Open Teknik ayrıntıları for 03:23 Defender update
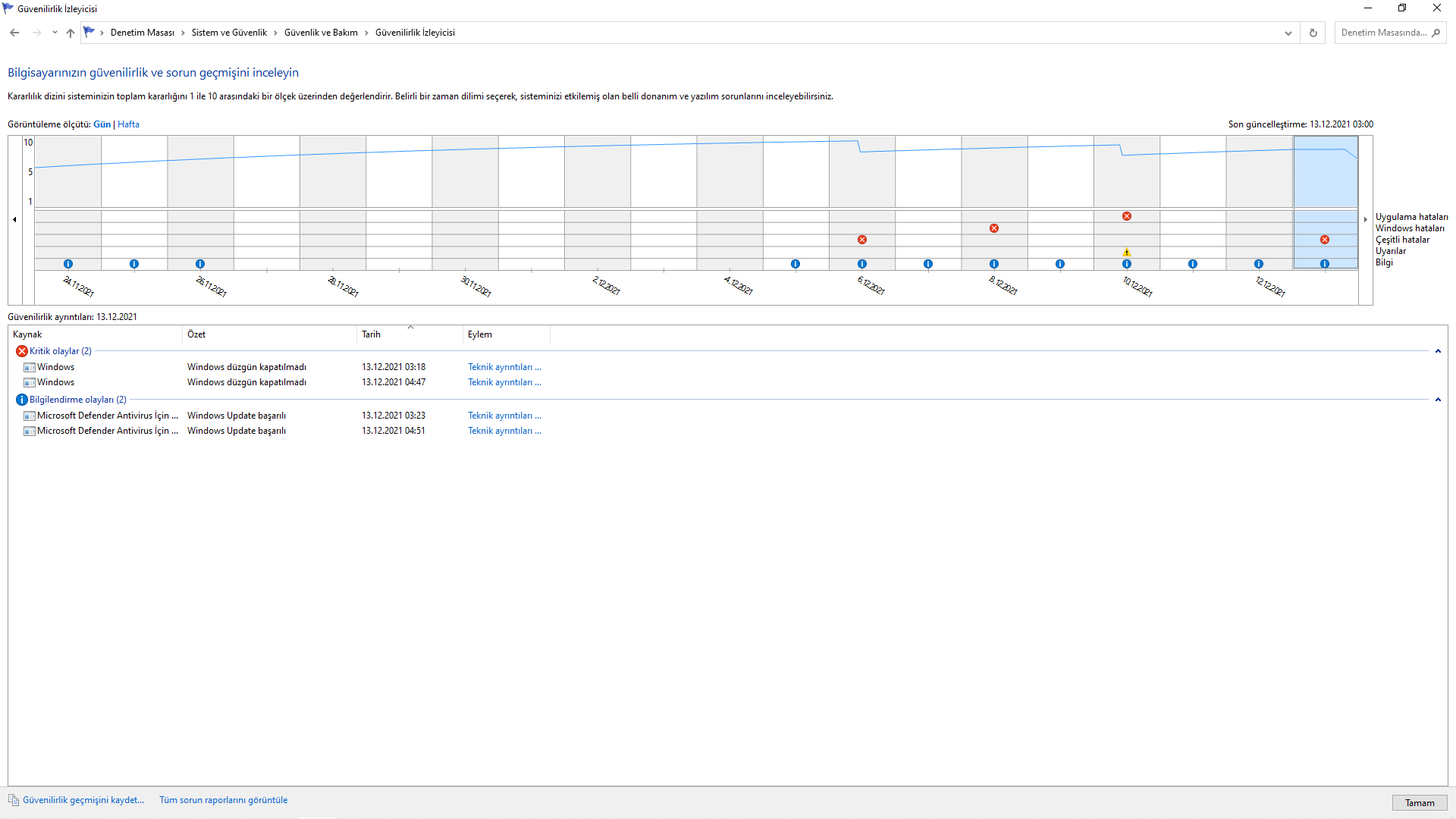The image size is (1456, 819). coord(504,416)
